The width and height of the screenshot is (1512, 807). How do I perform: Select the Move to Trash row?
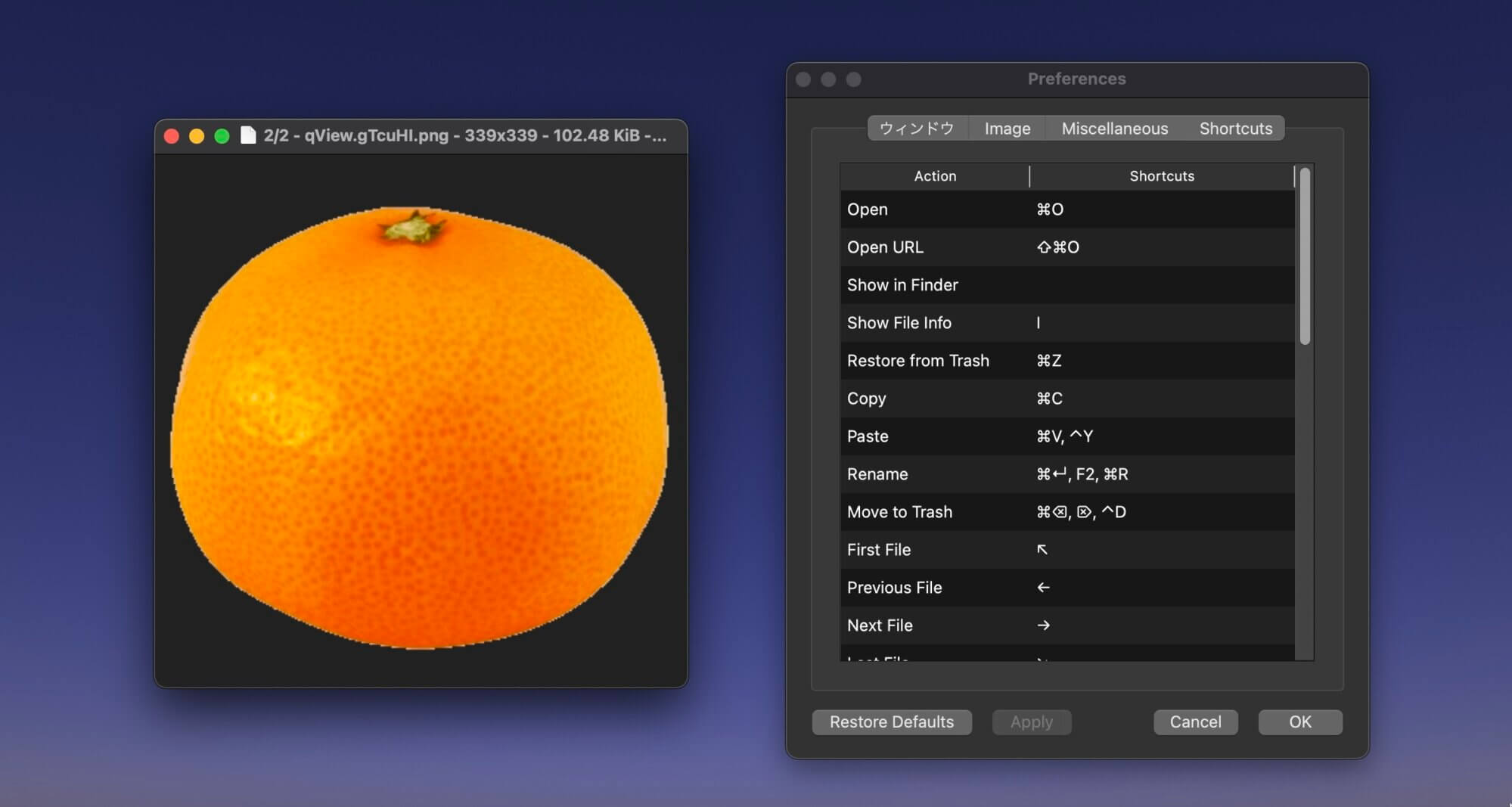pyautogui.click(x=1067, y=512)
